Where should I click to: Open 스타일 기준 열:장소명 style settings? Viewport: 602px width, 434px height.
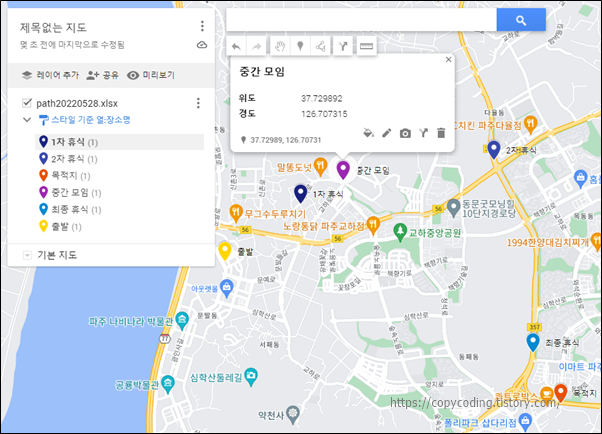click(x=84, y=120)
